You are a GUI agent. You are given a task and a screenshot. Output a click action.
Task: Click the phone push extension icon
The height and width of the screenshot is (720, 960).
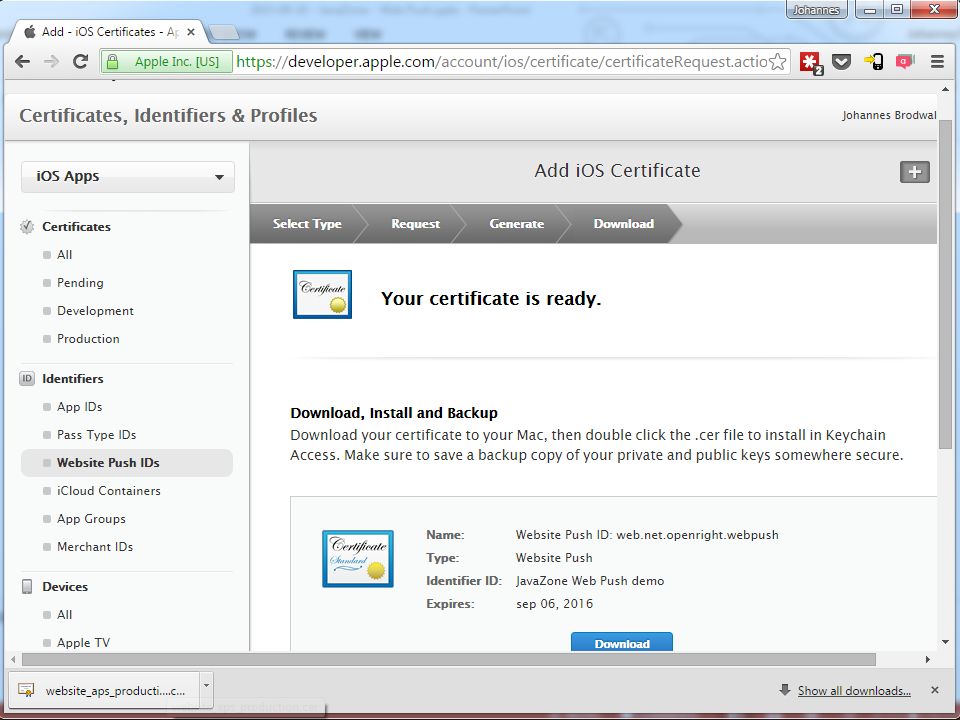(873, 61)
